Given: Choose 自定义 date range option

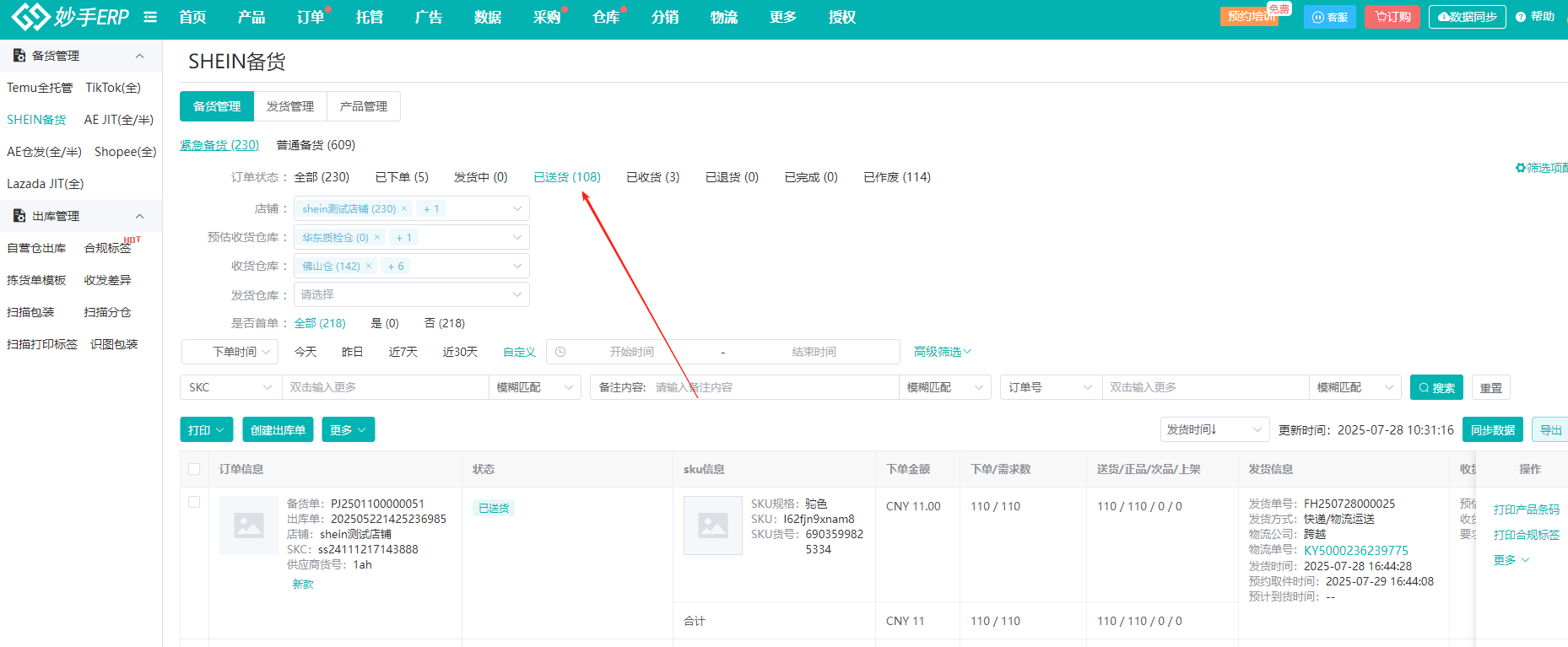Looking at the screenshot, I should (519, 352).
